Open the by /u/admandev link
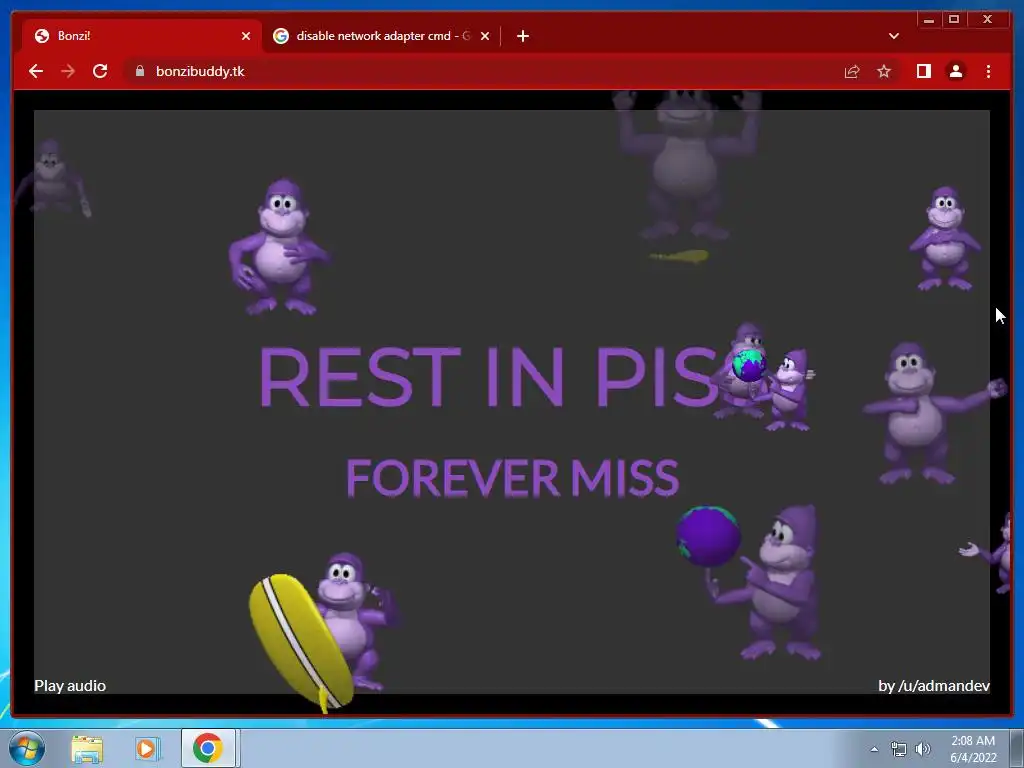Image resolution: width=1024 pixels, height=768 pixels. [934, 686]
